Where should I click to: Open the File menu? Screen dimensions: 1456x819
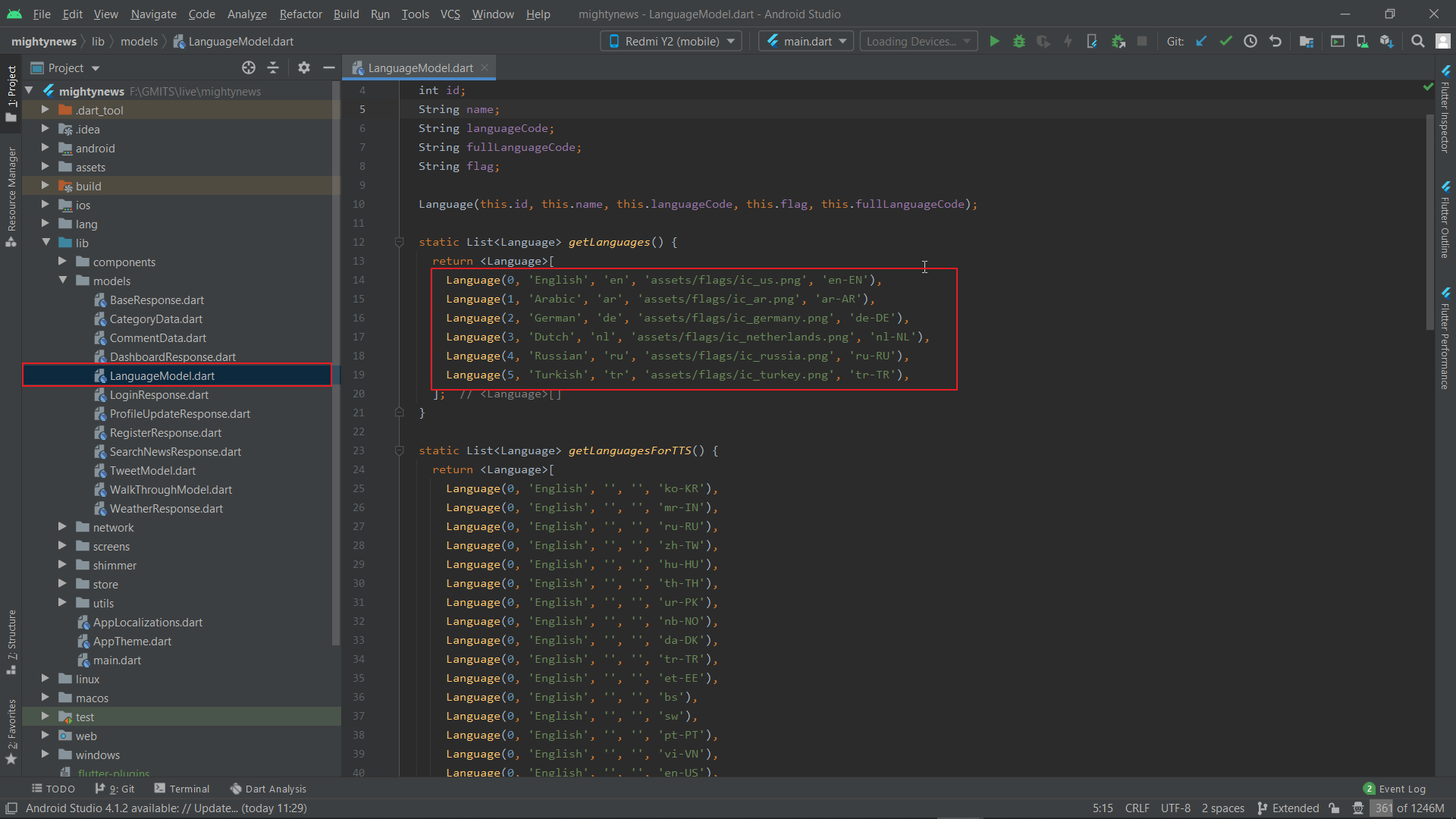[42, 14]
